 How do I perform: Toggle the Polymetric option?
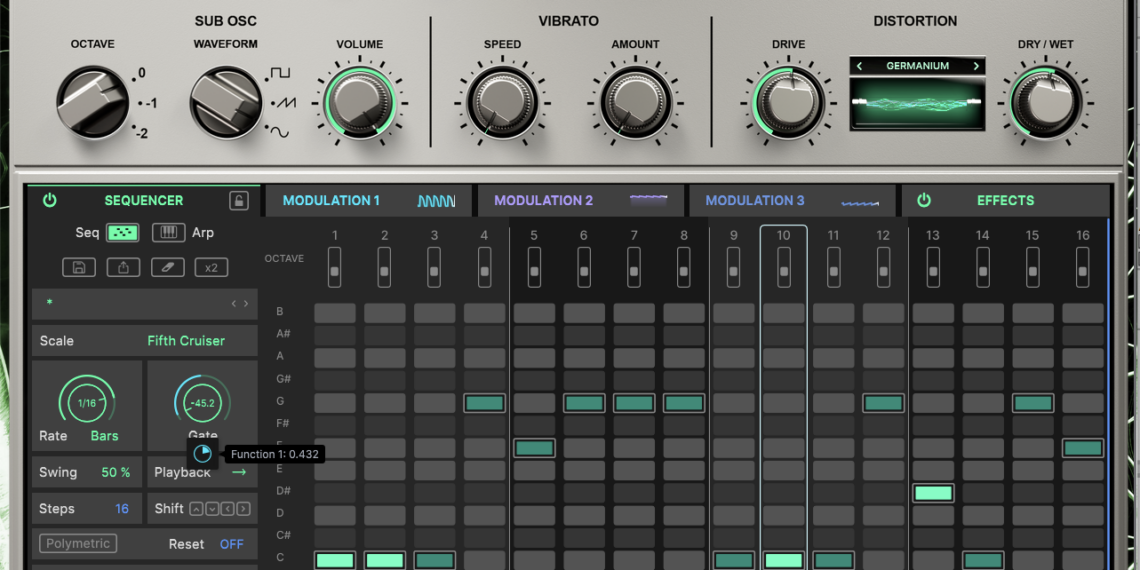tap(78, 544)
